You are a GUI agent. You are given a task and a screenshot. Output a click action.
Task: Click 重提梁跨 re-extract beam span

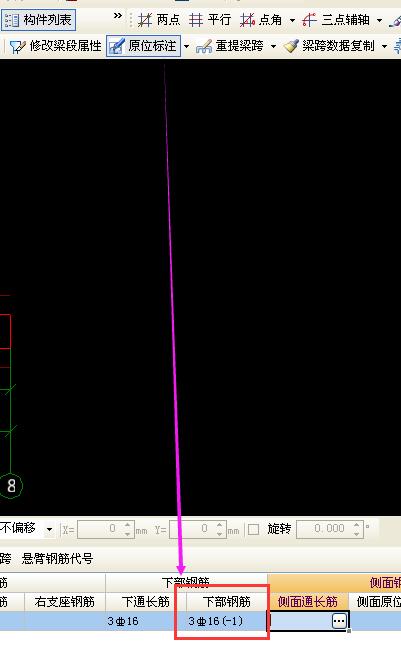(230, 46)
